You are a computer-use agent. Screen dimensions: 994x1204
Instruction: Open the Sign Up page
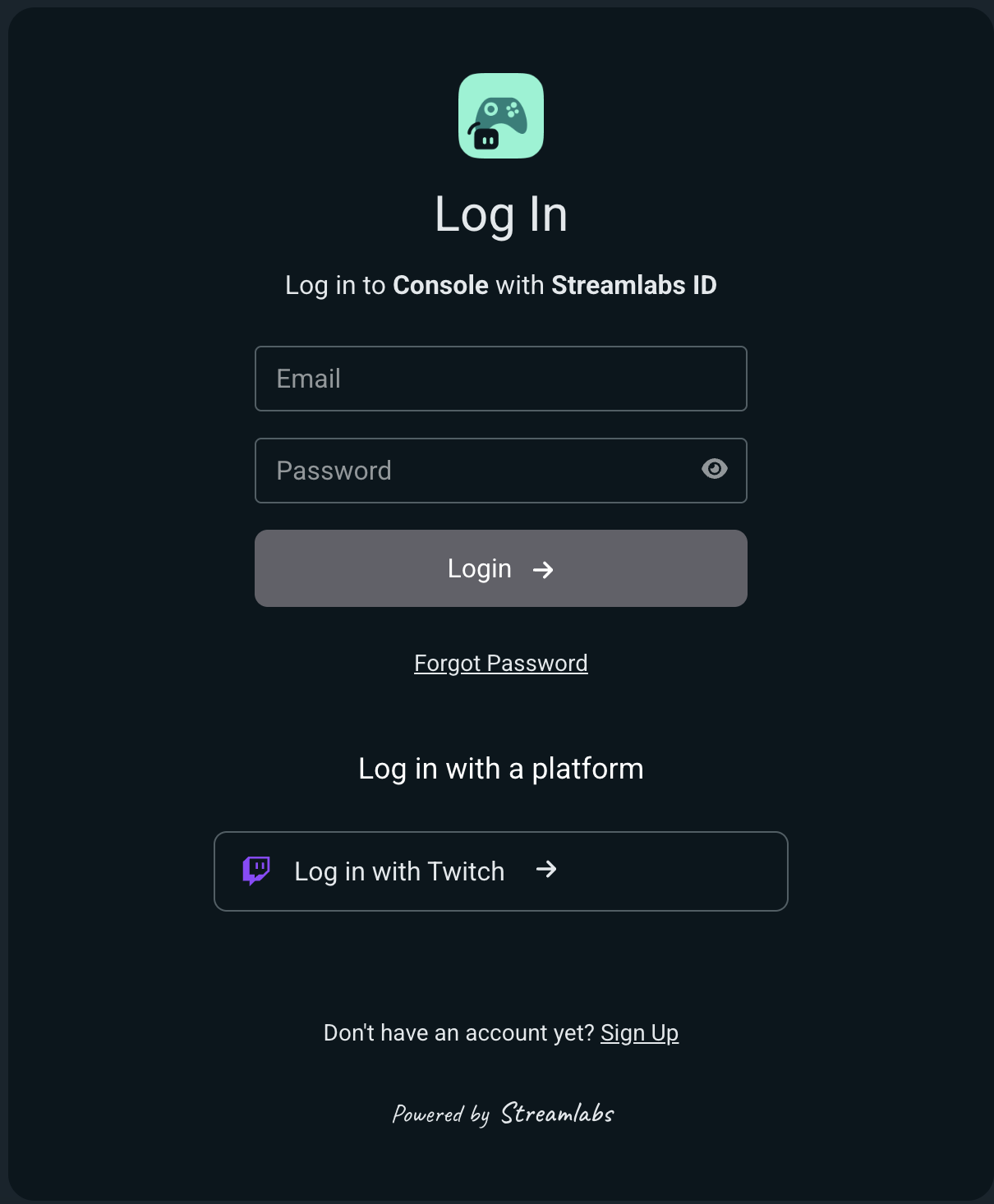pyautogui.click(x=640, y=1032)
